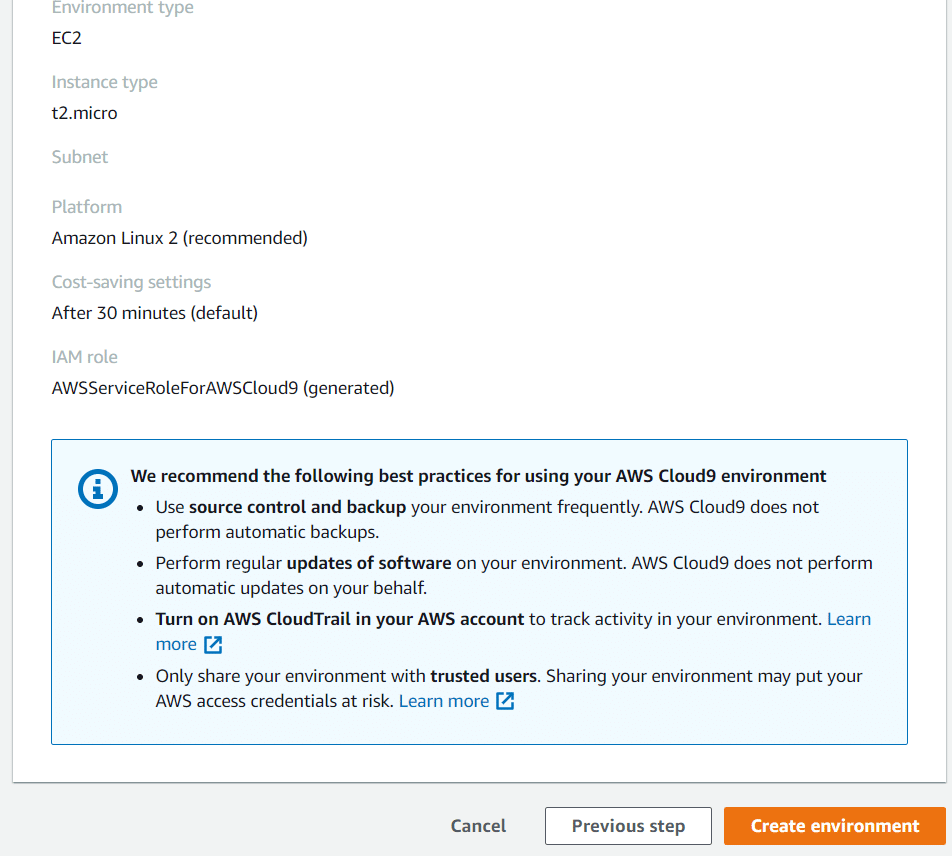Click the trusted users sharing bullet point

(x=508, y=688)
